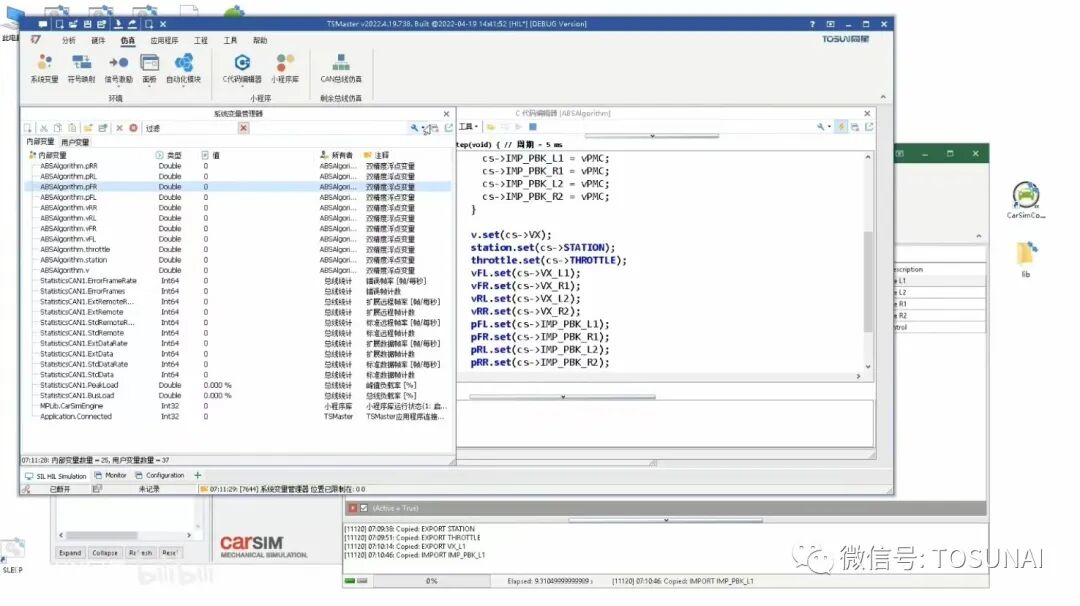Open the 系统变量 ribbon tool
The image size is (1080, 606).
click(44, 69)
